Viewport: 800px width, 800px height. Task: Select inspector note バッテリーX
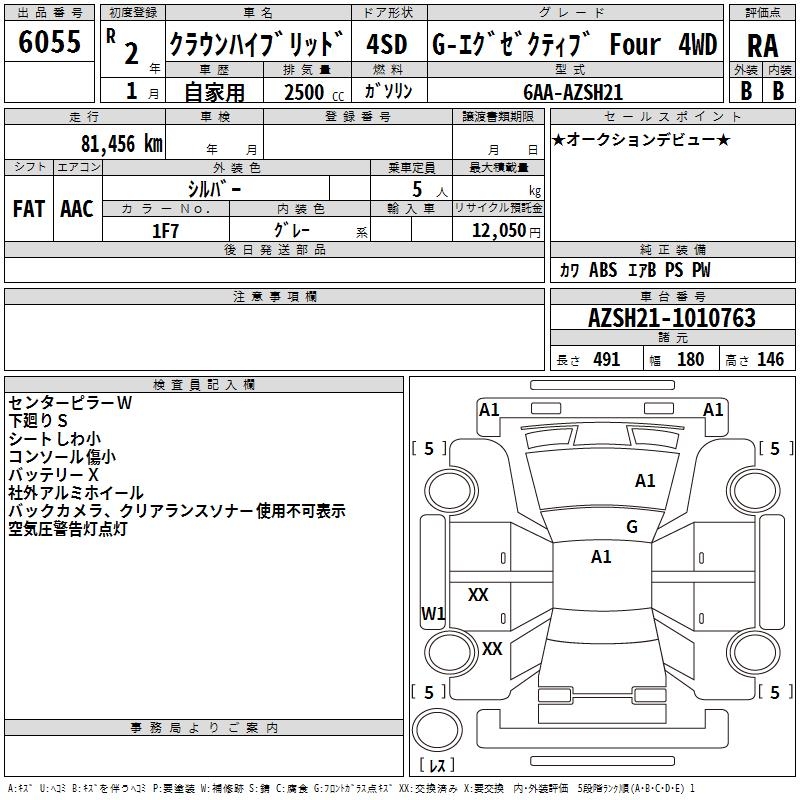coord(53,474)
